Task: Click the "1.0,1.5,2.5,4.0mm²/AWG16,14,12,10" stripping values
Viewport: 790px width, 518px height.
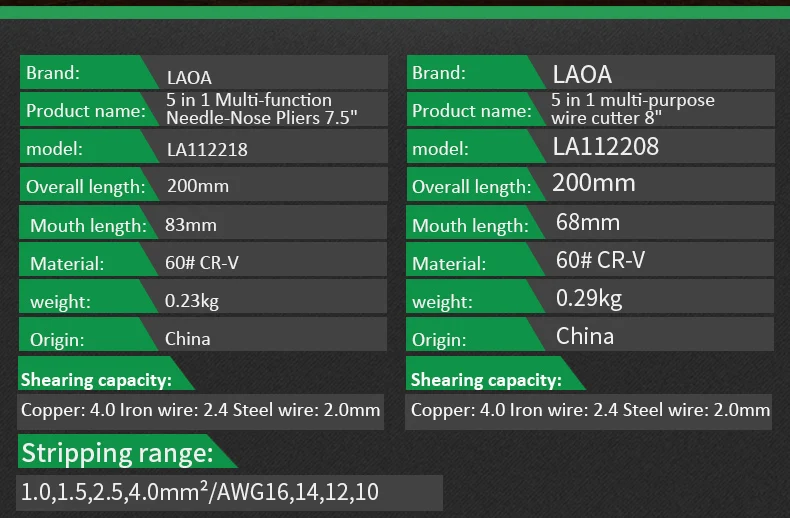Action: click(x=200, y=491)
